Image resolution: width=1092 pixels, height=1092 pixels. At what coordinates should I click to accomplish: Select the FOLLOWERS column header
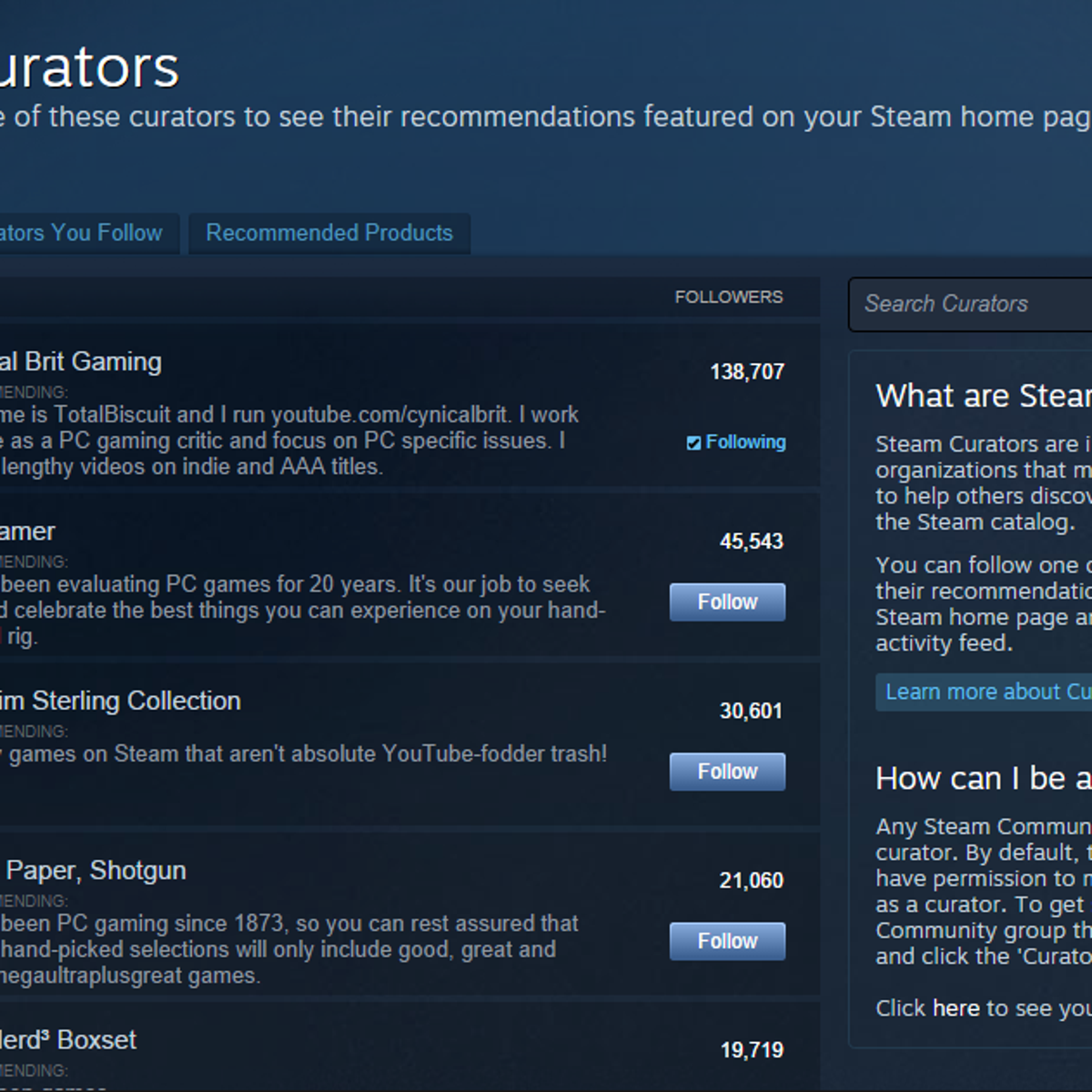729,298
